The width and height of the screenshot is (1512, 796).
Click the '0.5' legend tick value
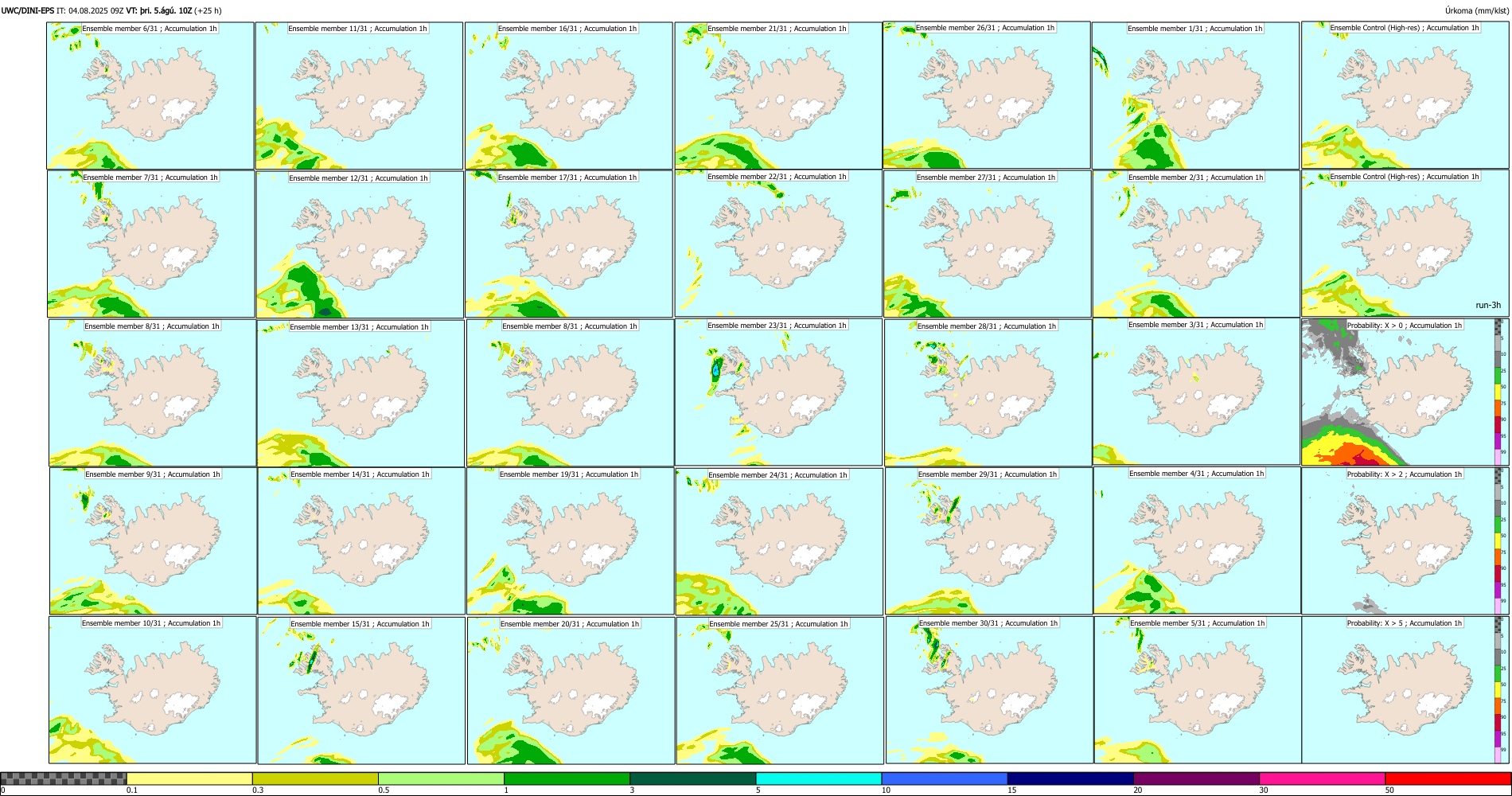point(384,790)
